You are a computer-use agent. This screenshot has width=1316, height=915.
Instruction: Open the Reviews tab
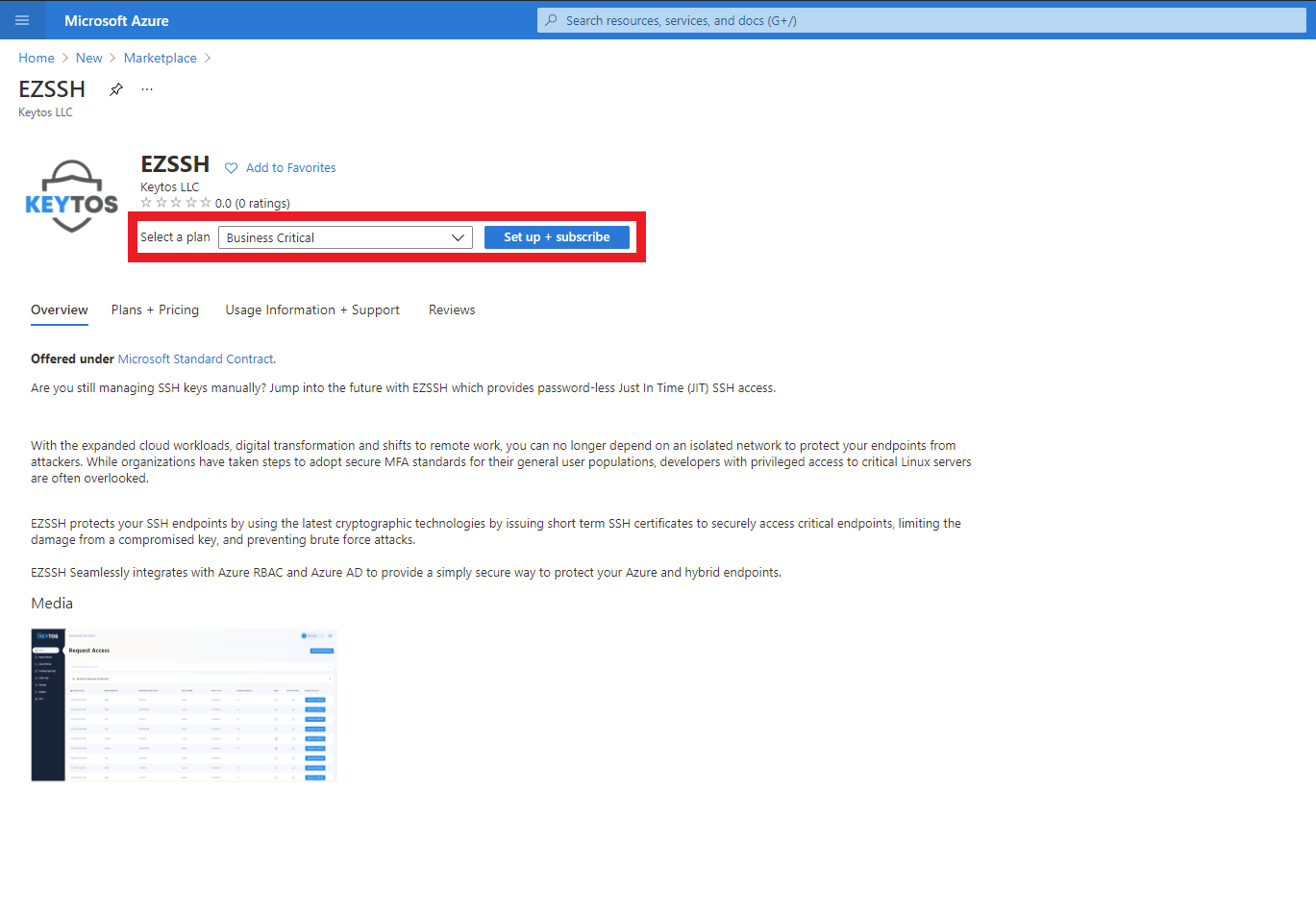[x=452, y=309]
